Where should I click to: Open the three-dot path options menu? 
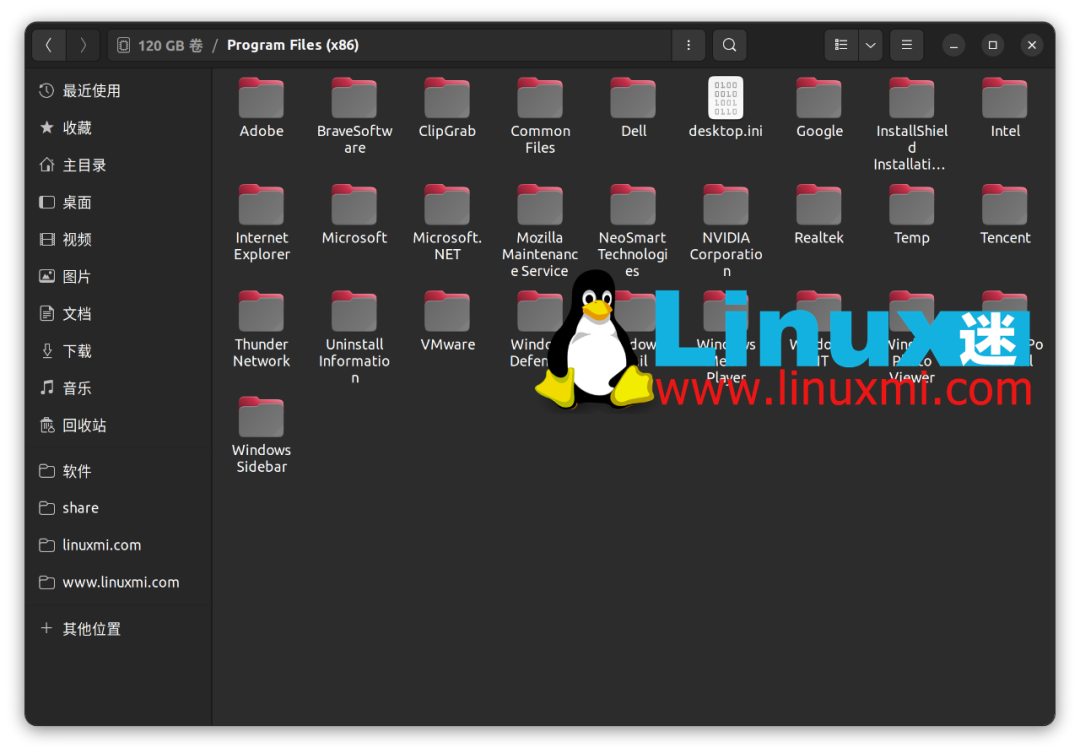coord(688,45)
